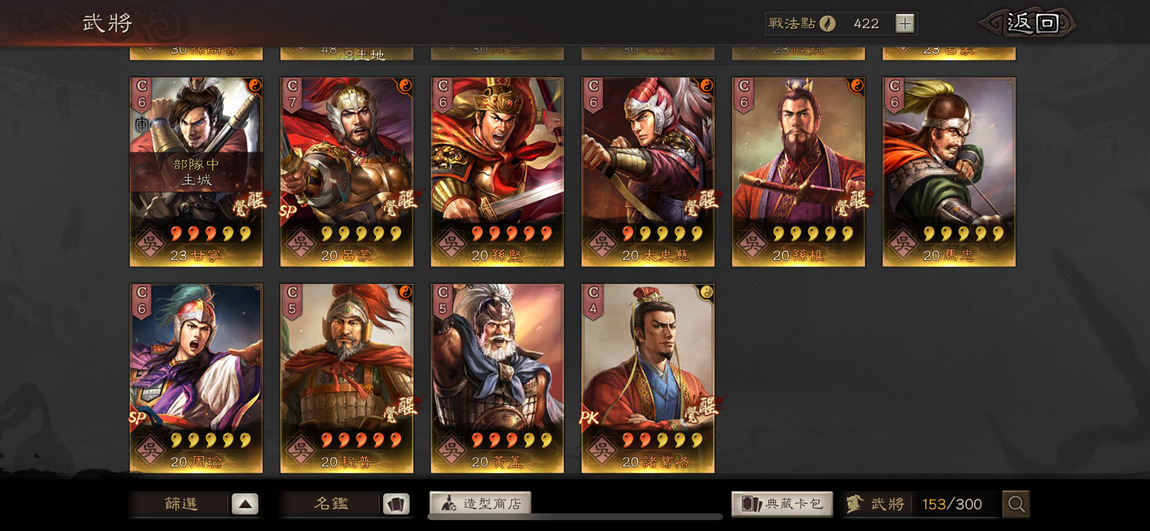Select the 甘寧 general card

tap(197, 172)
